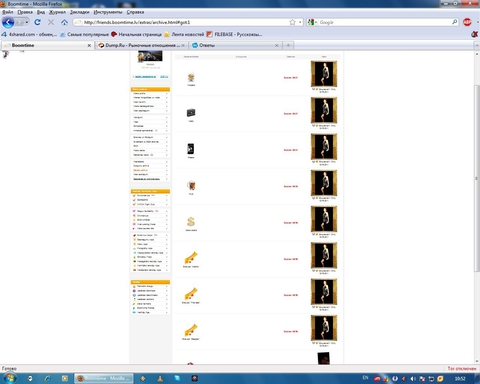Go back with the browser Back button
Viewport: 480px width, 384px height.
click(8, 22)
